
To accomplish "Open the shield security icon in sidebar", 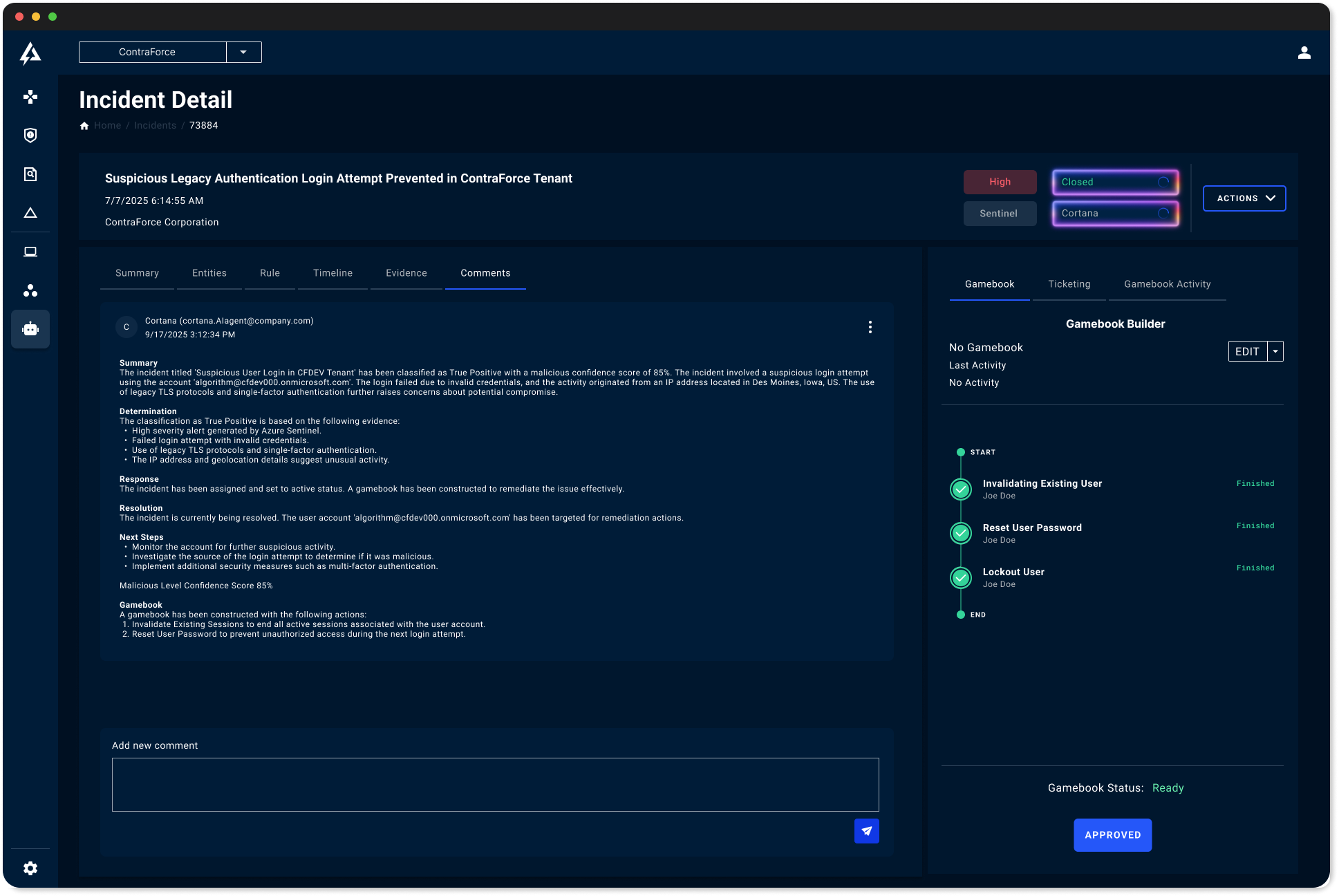I will [x=30, y=136].
